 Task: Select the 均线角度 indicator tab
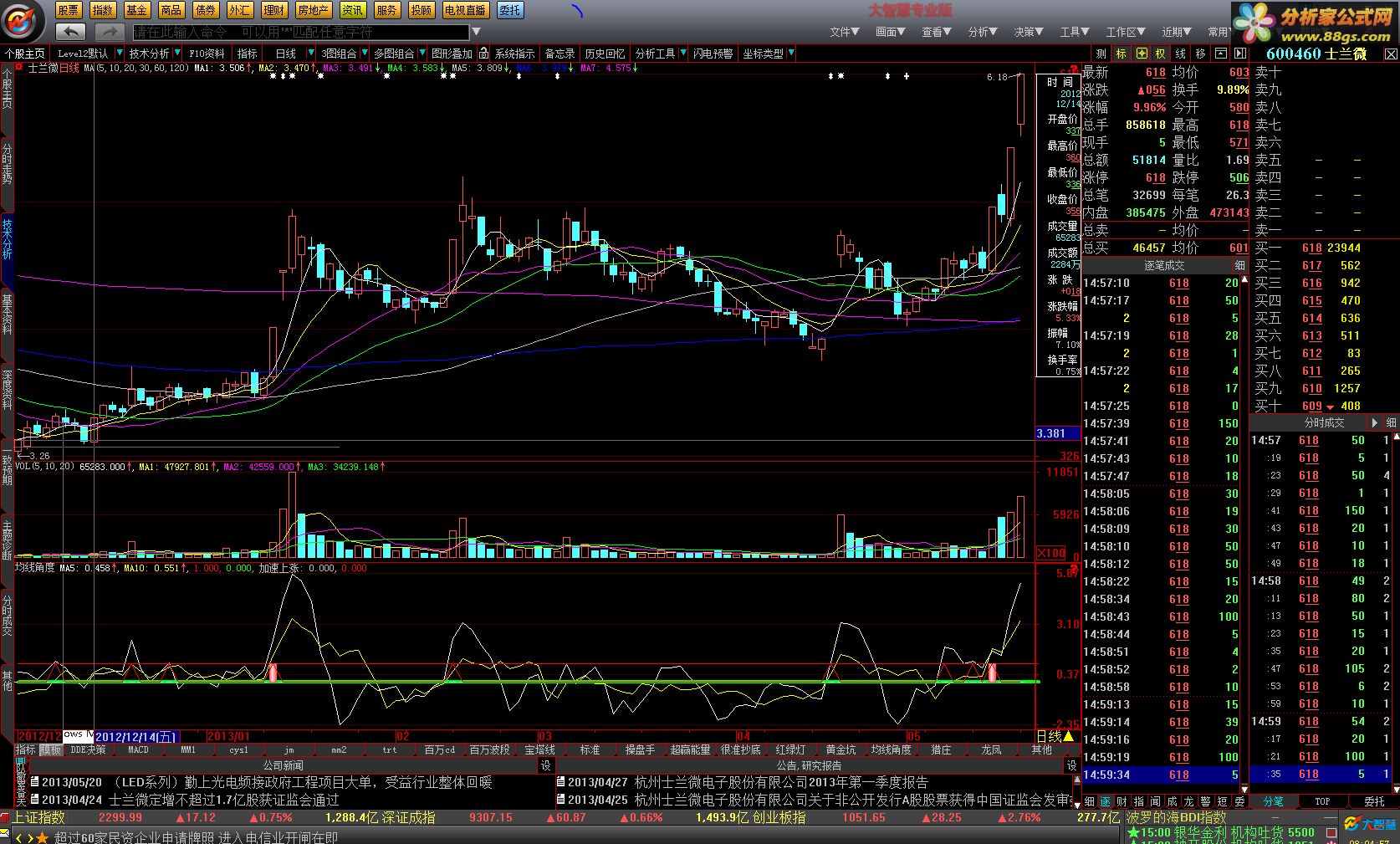891,750
